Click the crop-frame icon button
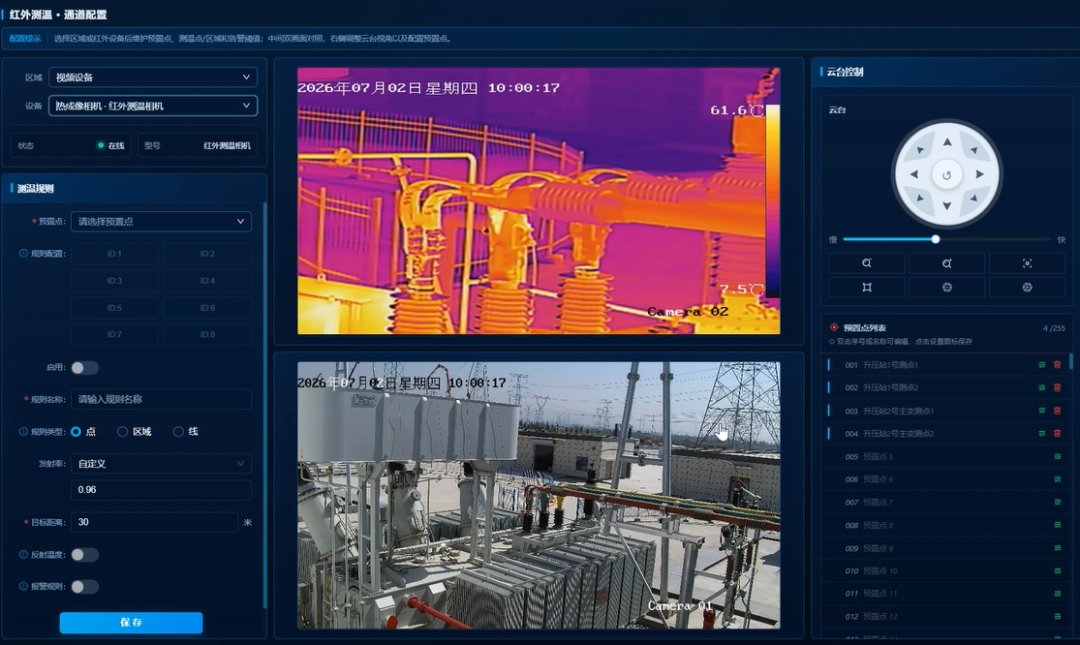This screenshot has width=1080, height=645. (x=866, y=287)
